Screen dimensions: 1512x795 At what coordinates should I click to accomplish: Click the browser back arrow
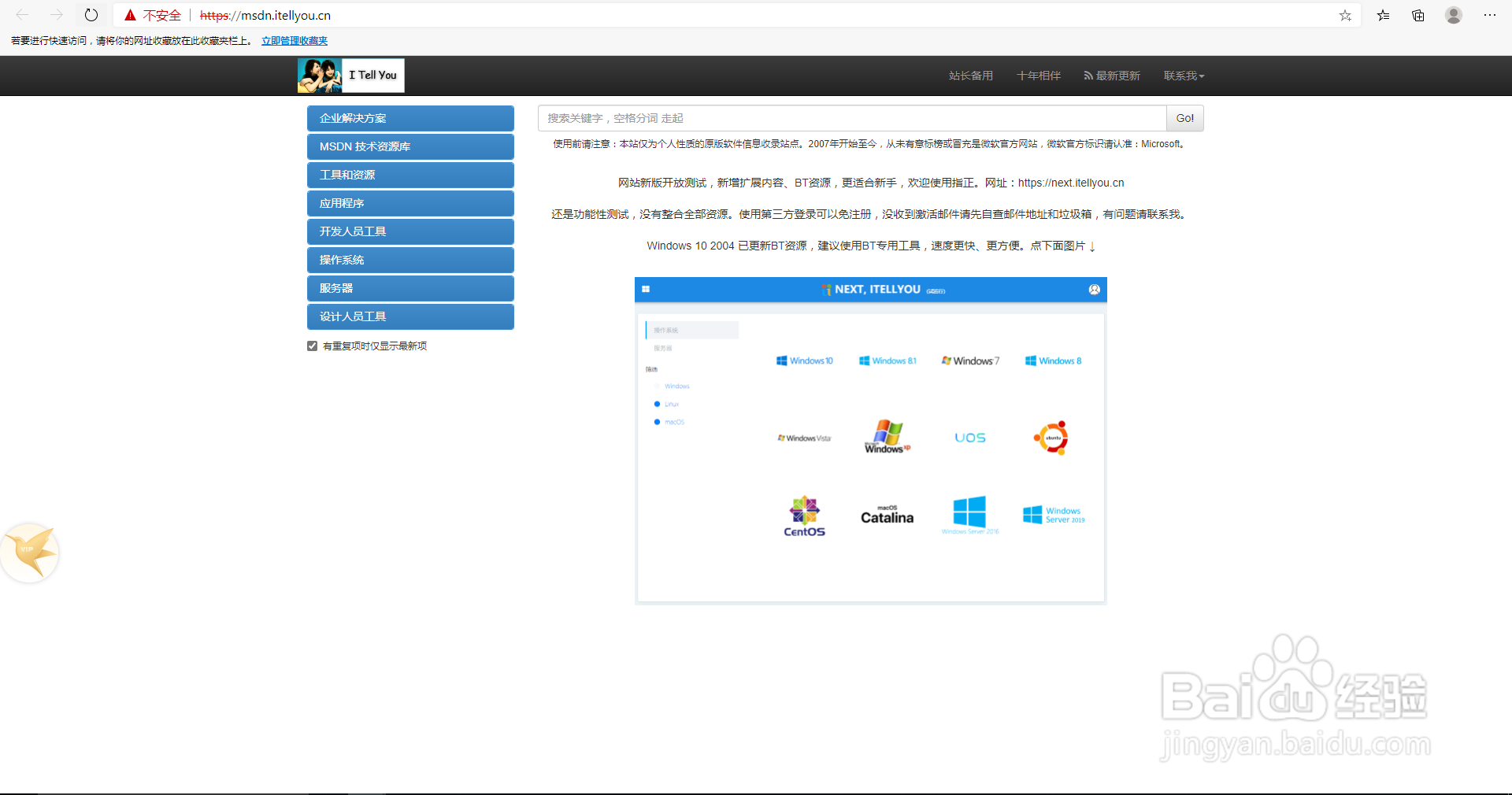point(22,15)
